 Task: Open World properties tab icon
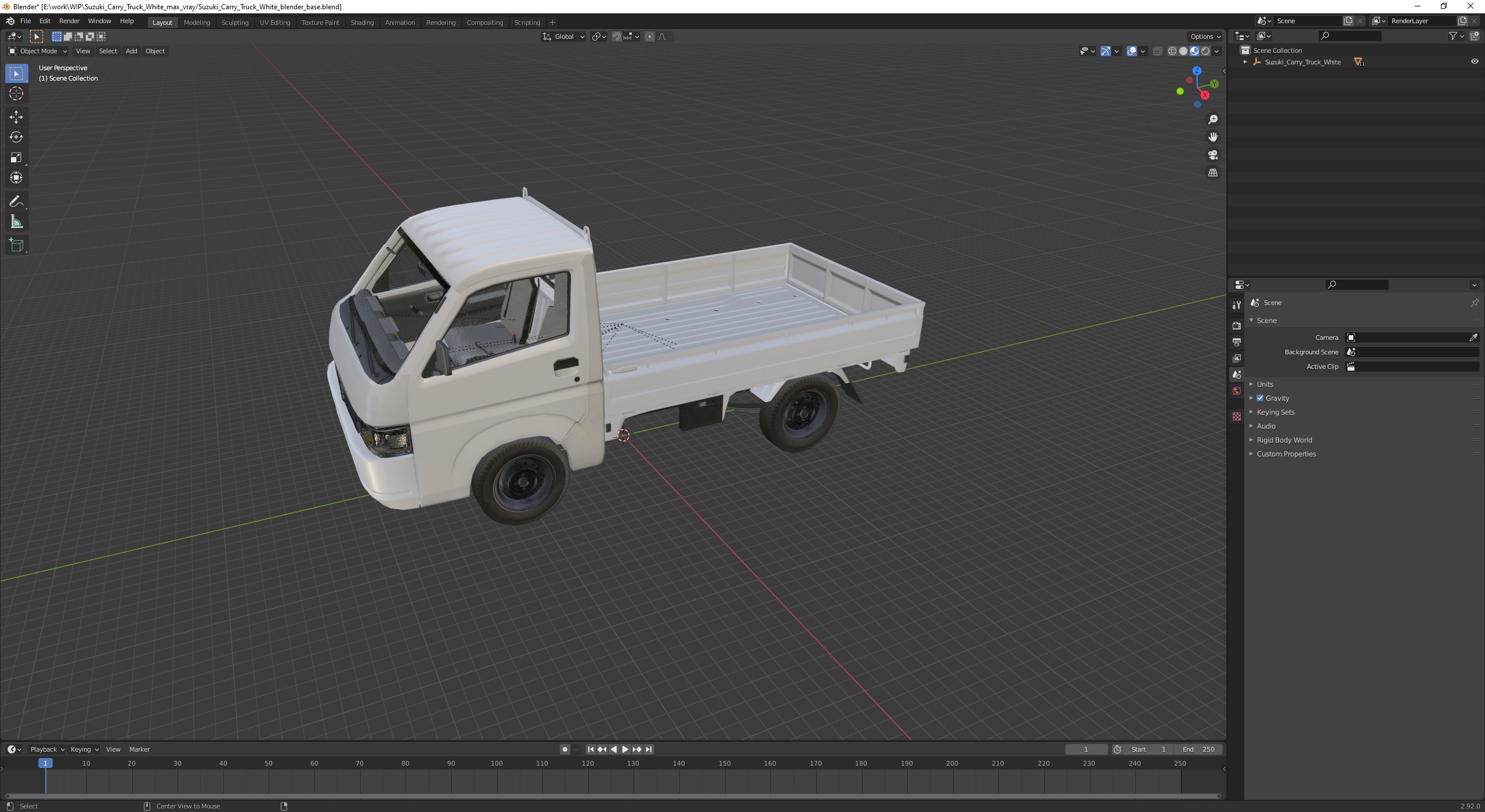coord(1237,391)
